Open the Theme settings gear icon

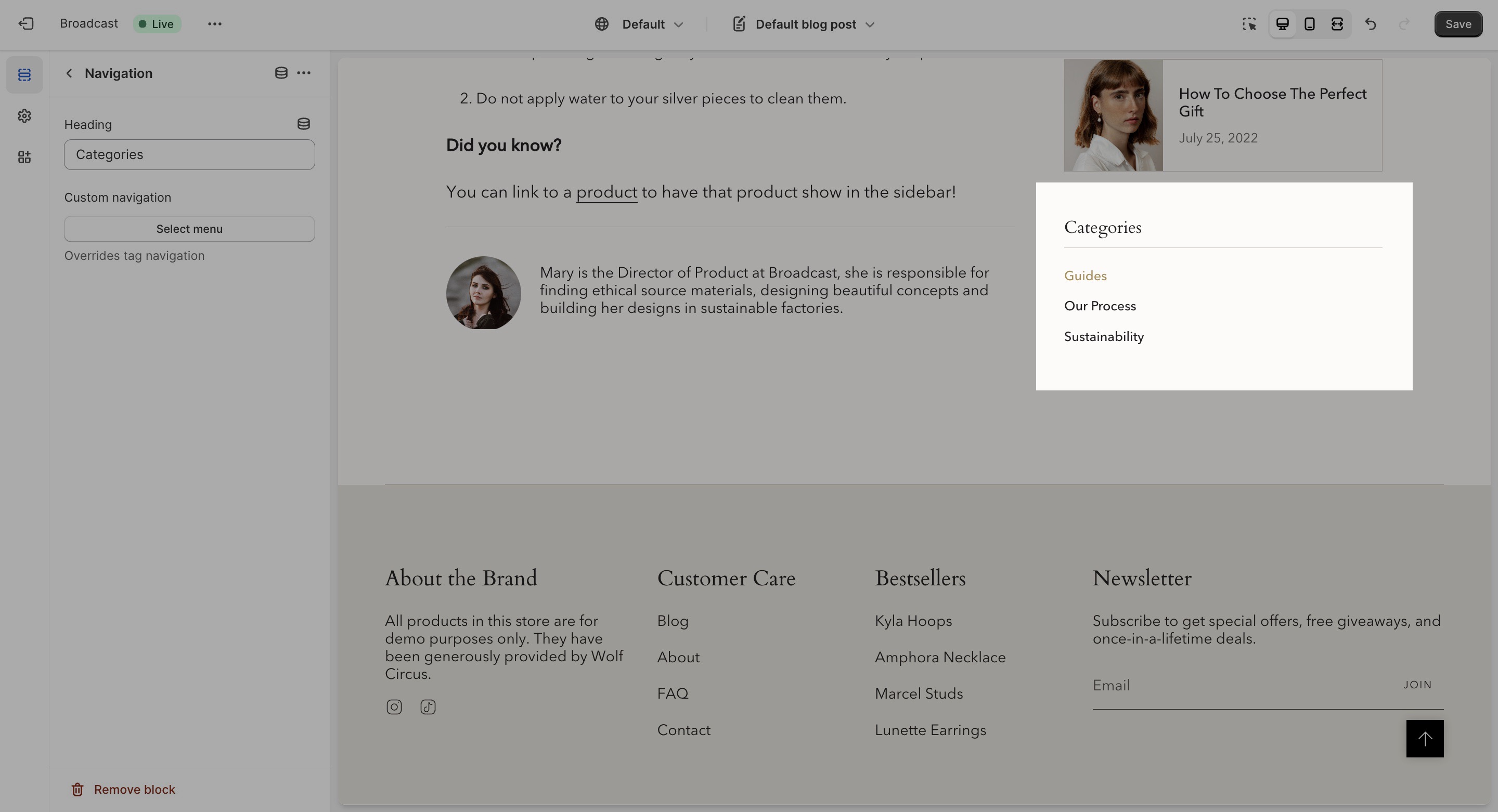[x=24, y=116]
